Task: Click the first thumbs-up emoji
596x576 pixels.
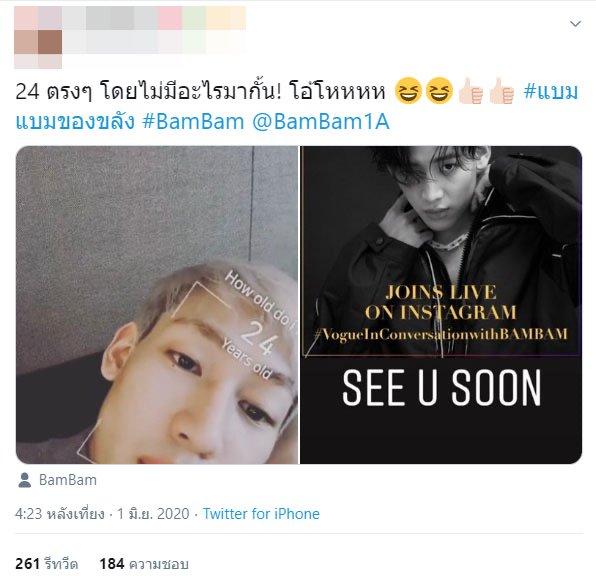Action: click(x=471, y=91)
